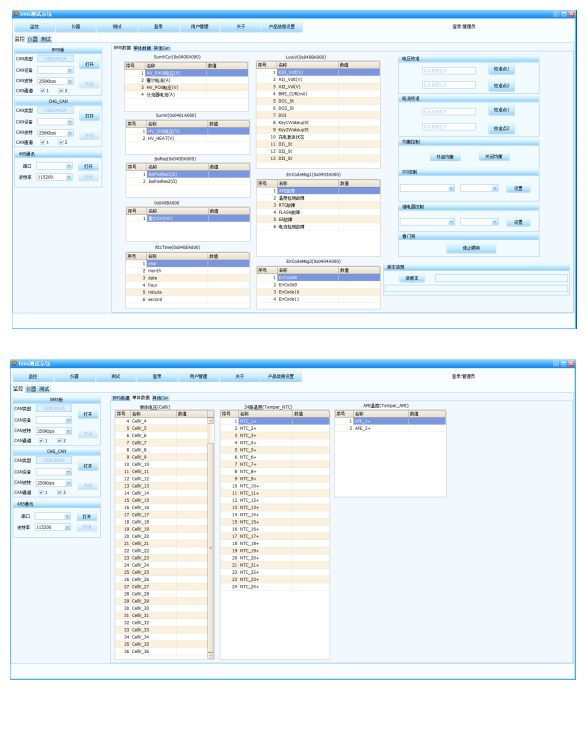587x731 pixels.
Task: Select ErrCode10 row in ErrCodeMsg2 table
Action: (318, 292)
